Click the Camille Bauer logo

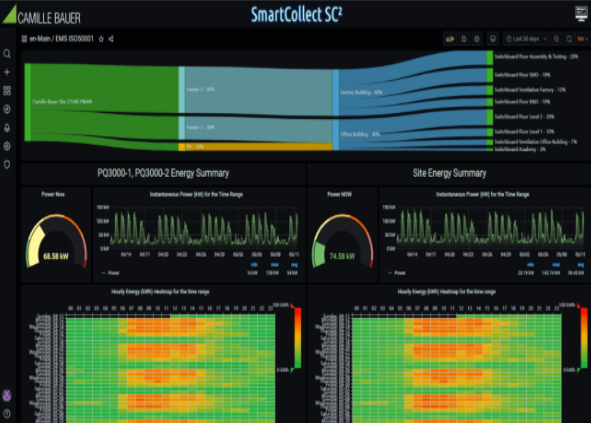coord(41,16)
